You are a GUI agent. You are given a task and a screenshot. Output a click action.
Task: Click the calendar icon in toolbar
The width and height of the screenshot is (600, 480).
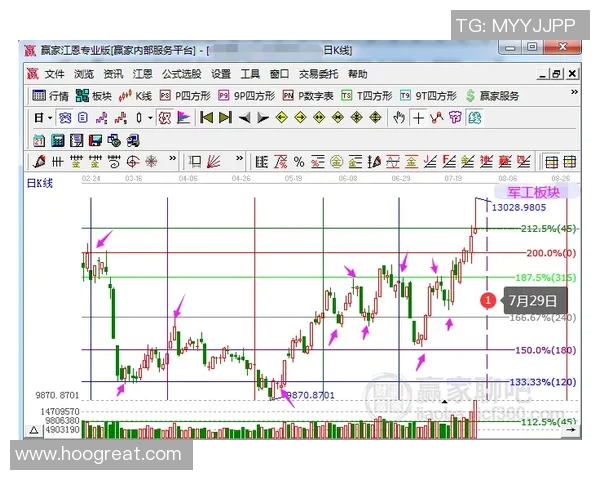click(x=39, y=140)
